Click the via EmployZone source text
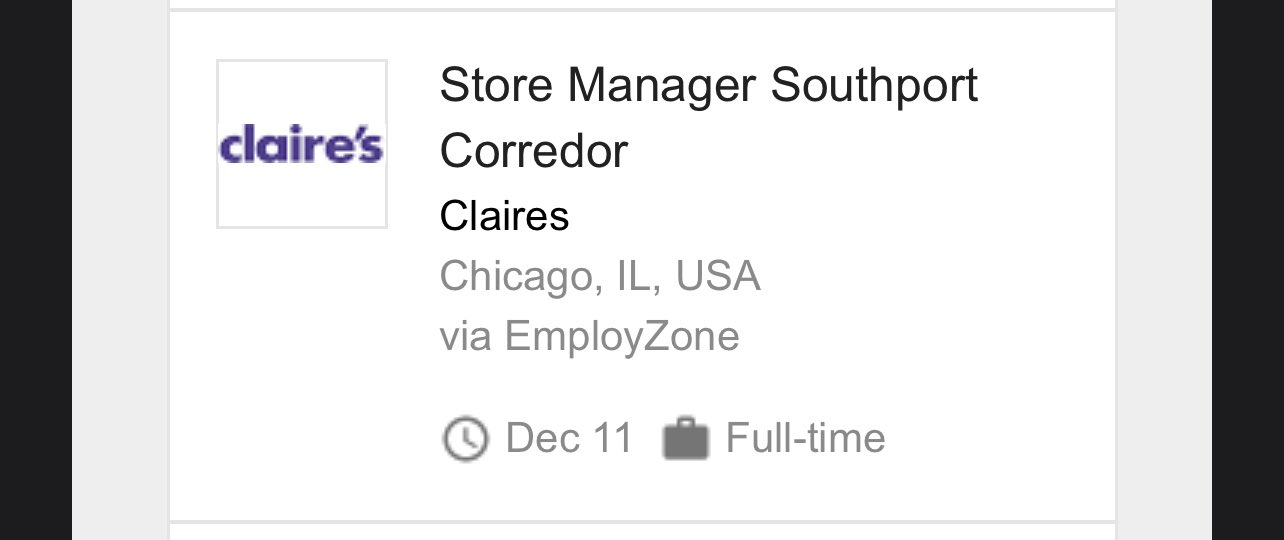 [x=589, y=336]
